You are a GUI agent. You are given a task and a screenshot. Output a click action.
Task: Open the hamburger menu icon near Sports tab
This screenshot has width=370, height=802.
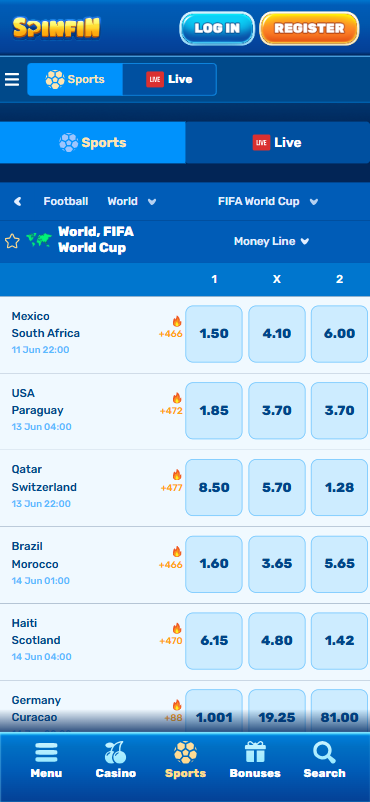click(x=12, y=79)
